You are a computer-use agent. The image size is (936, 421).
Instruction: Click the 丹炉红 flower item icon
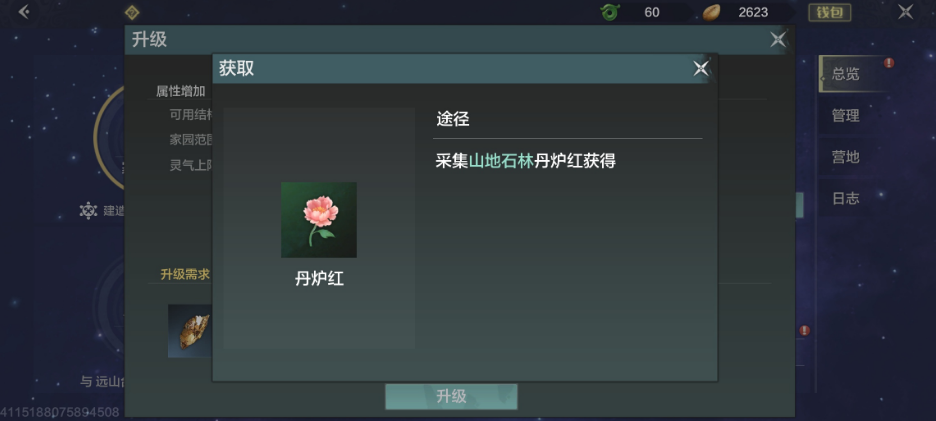319,220
